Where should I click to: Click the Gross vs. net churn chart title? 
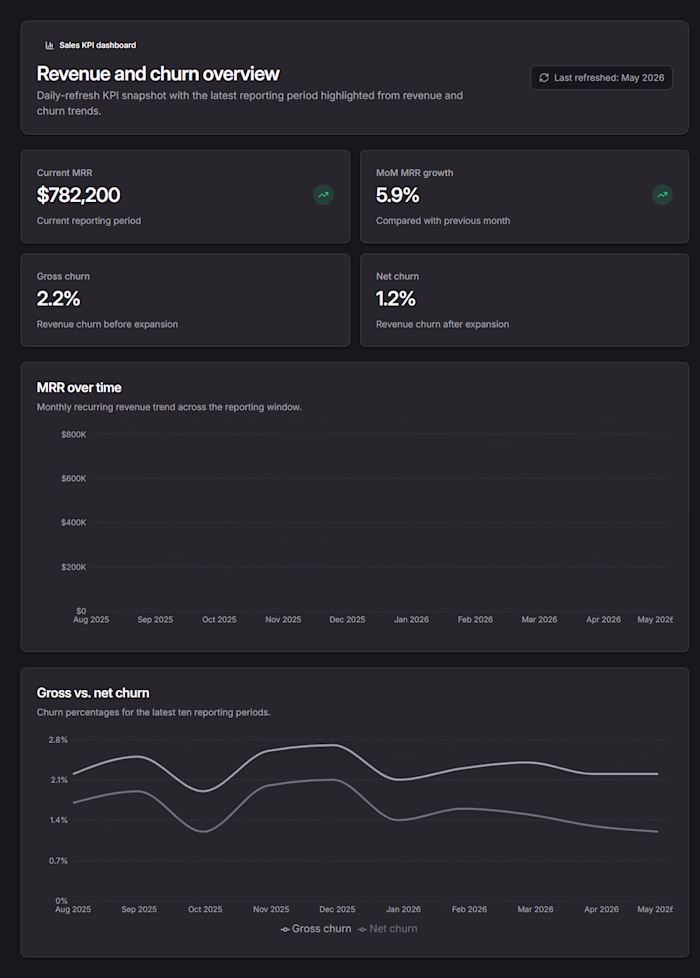click(93, 693)
